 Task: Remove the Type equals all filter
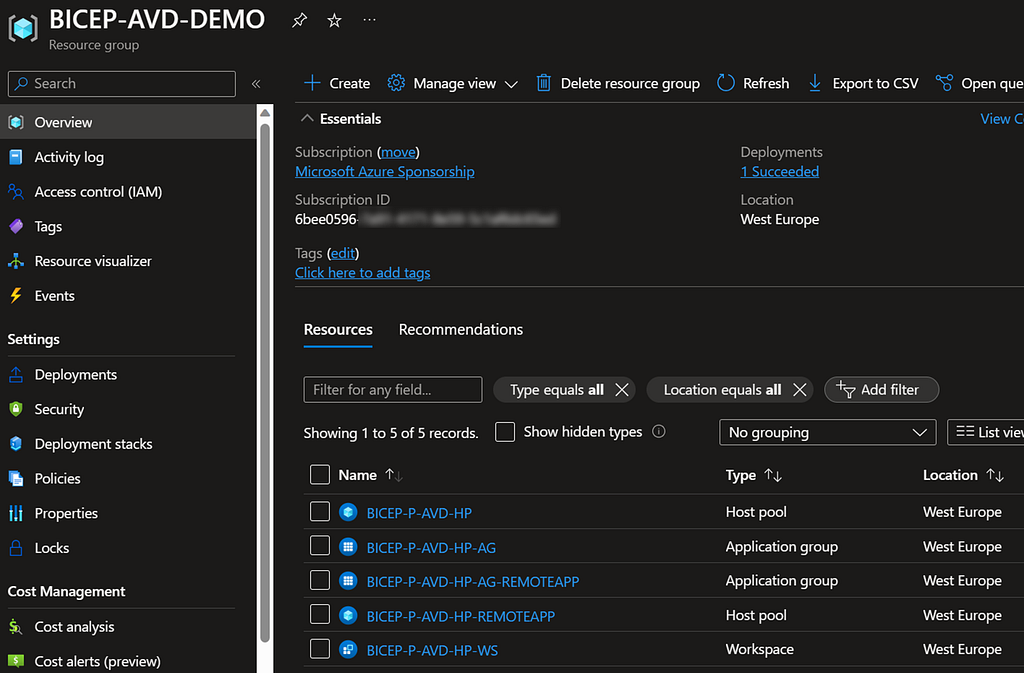(x=622, y=390)
